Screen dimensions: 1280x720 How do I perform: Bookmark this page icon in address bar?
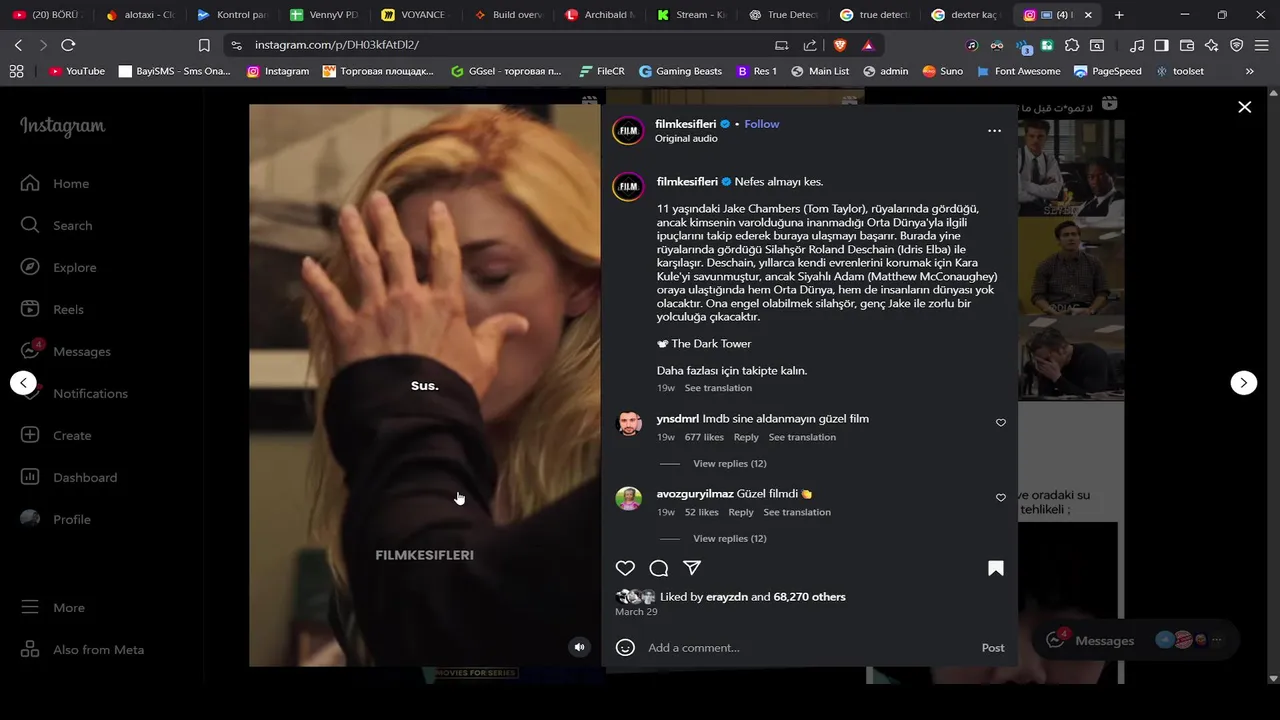(204, 45)
